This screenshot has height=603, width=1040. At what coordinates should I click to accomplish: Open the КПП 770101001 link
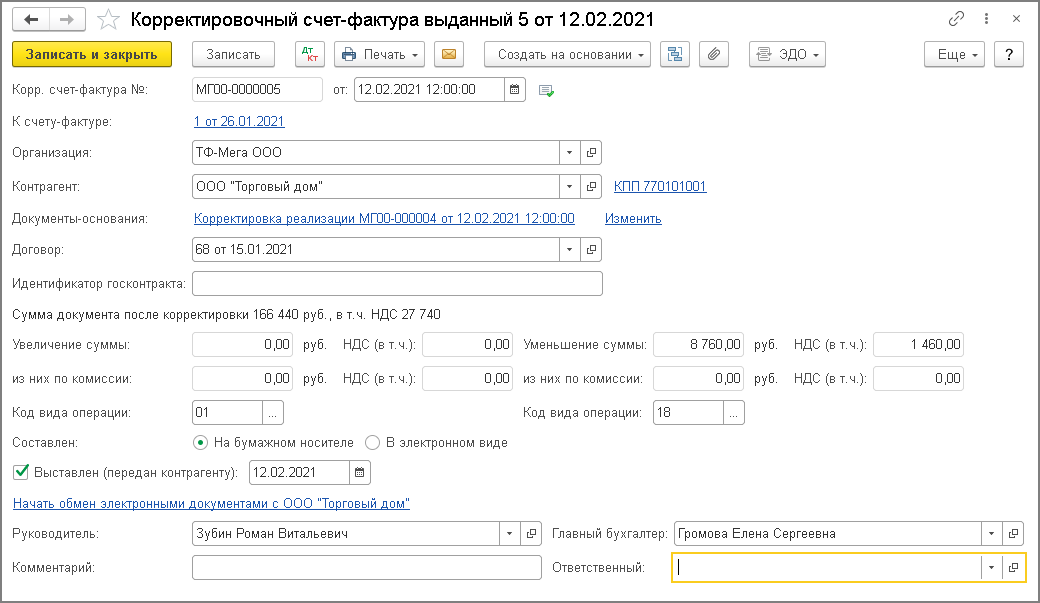(660, 186)
